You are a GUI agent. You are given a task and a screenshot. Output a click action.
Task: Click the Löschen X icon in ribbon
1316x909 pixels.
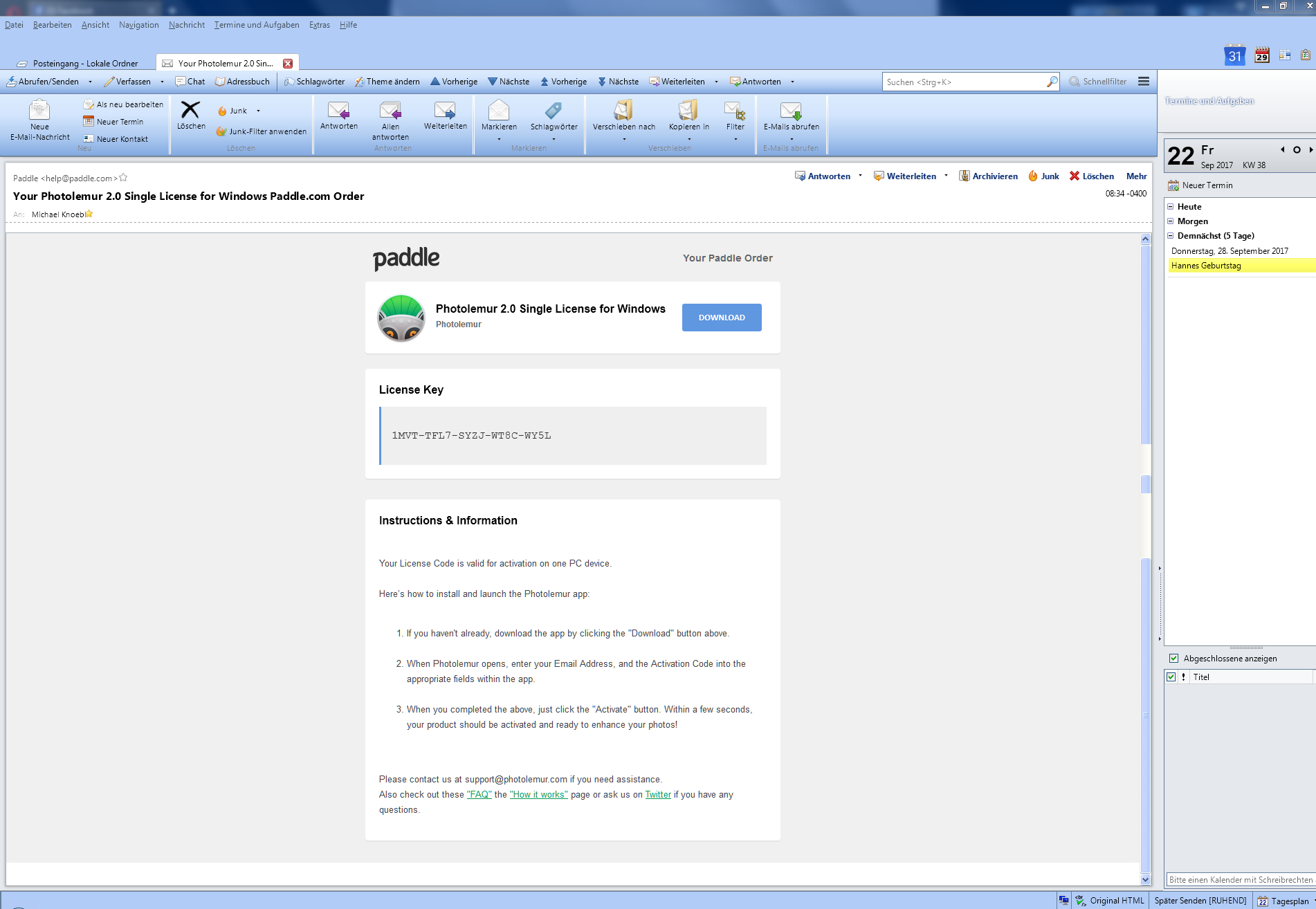pos(190,109)
